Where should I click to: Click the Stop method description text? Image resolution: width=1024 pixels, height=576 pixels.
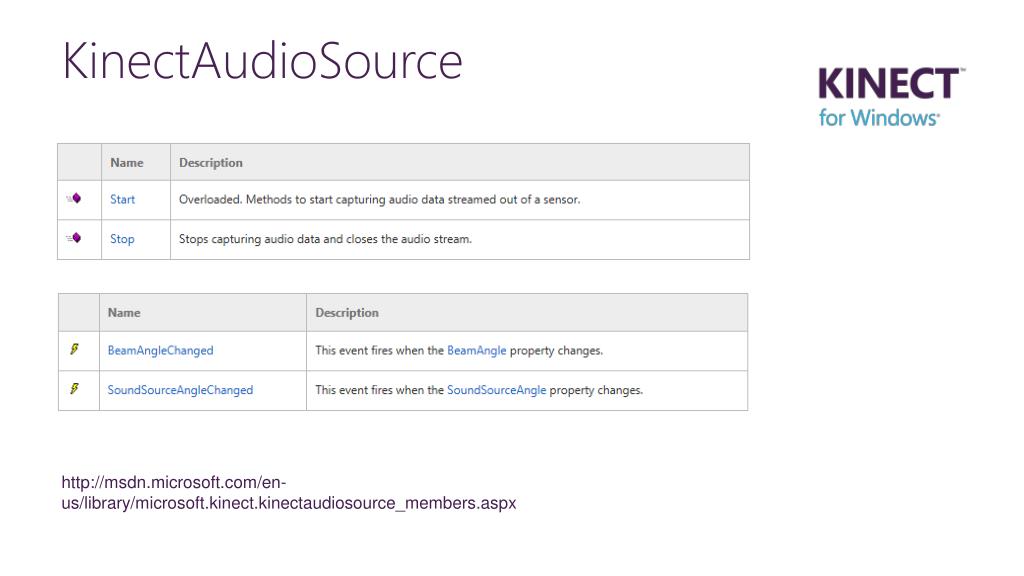[x=325, y=239]
